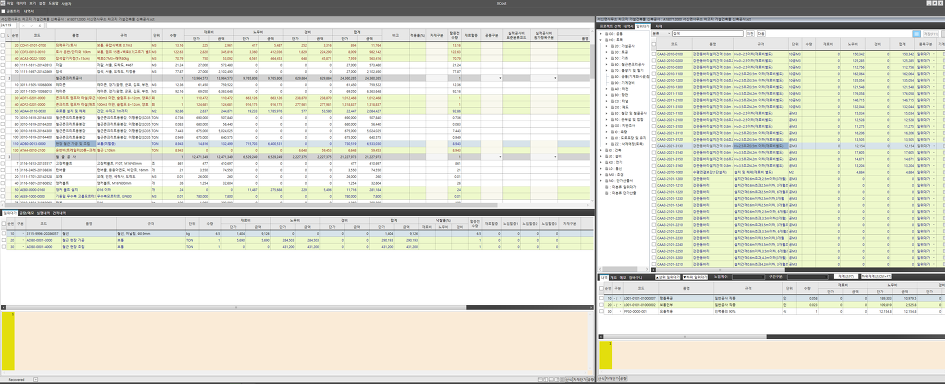Expand the tree node numbered 20 under the civil category
Screen dimensions: 945x384
(x=606, y=46)
